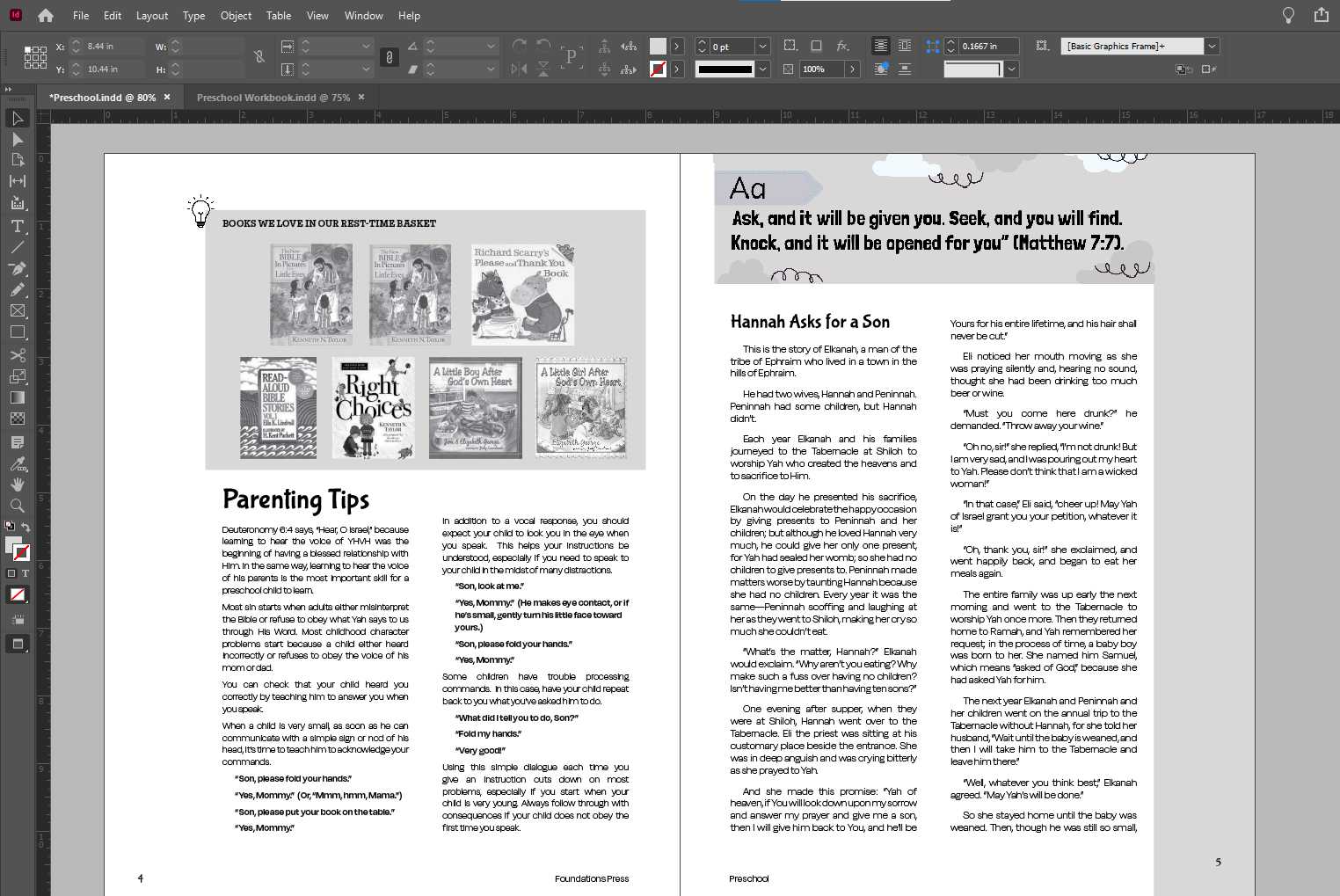Open scale X percentage dropdown

(365, 46)
